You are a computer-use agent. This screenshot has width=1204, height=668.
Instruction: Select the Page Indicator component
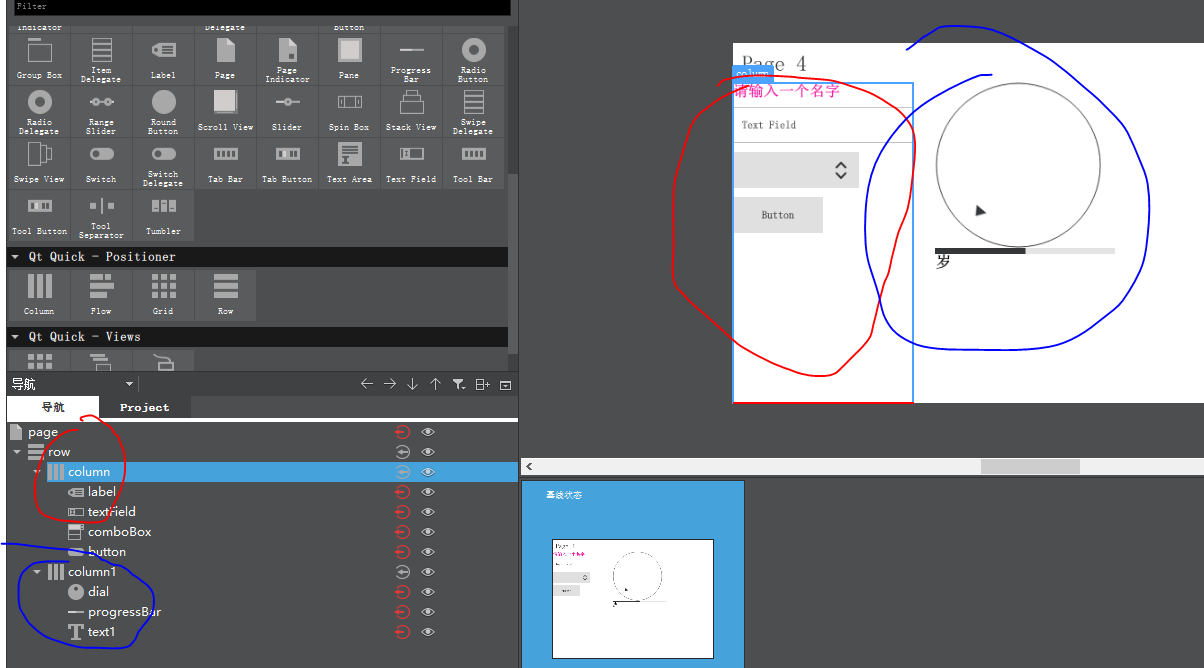tap(287, 59)
